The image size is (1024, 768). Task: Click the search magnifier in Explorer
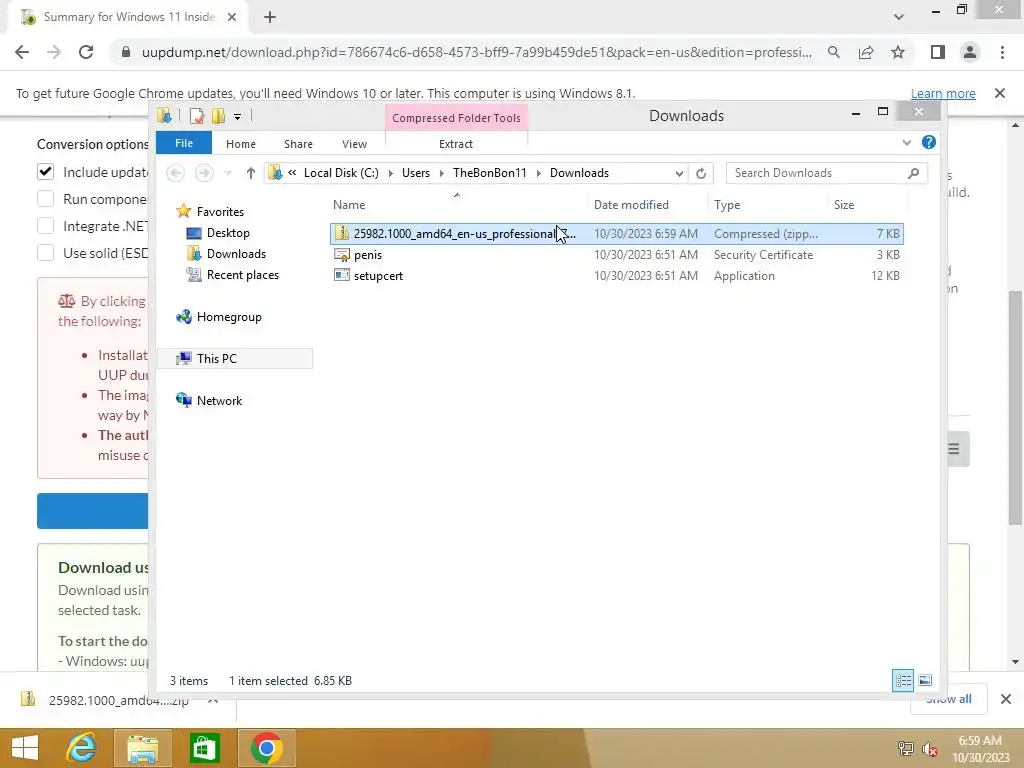(914, 173)
